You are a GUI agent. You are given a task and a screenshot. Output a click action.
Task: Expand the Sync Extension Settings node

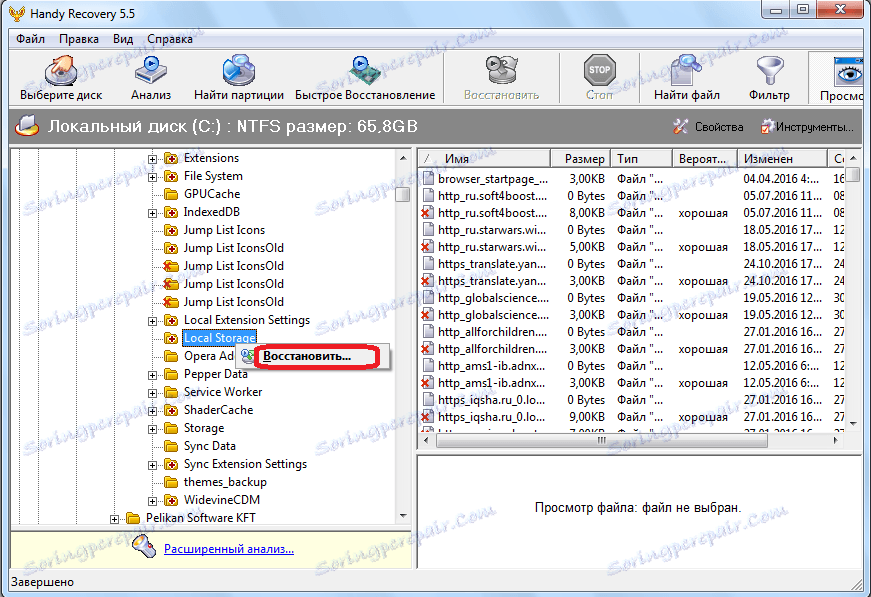click(x=152, y=465)
